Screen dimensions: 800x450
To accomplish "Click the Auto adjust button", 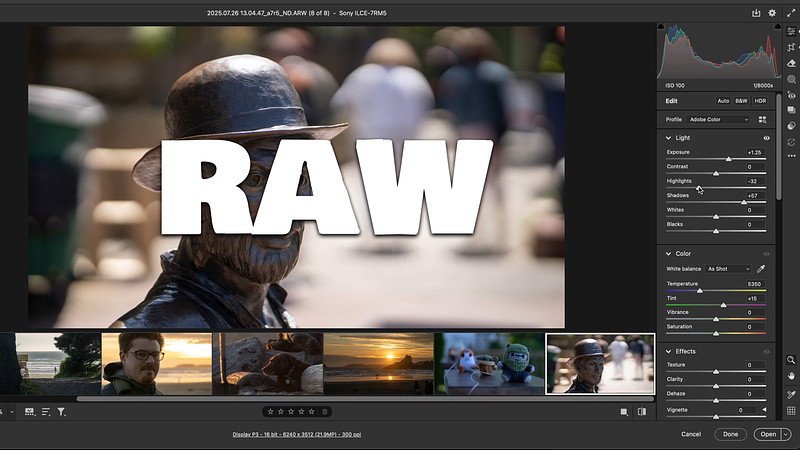I will [723, 101].
